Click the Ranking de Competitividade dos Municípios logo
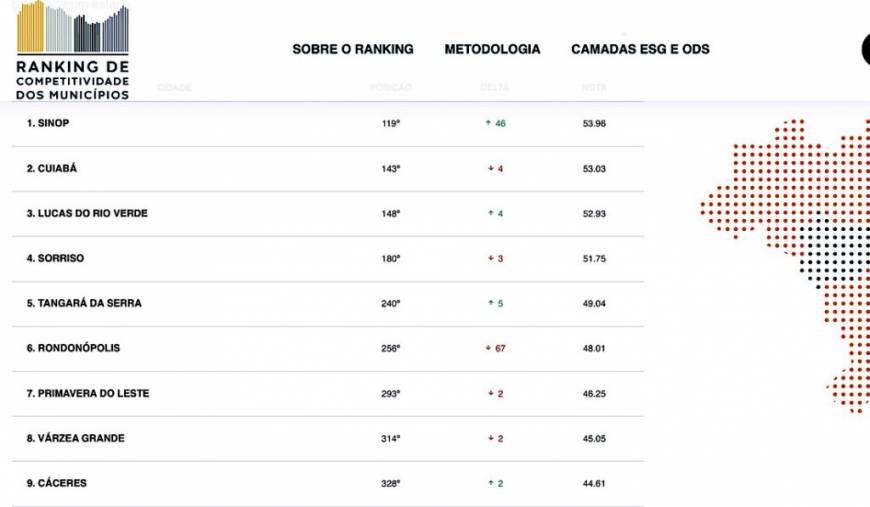The image size is (870, 507). [73, 50]
